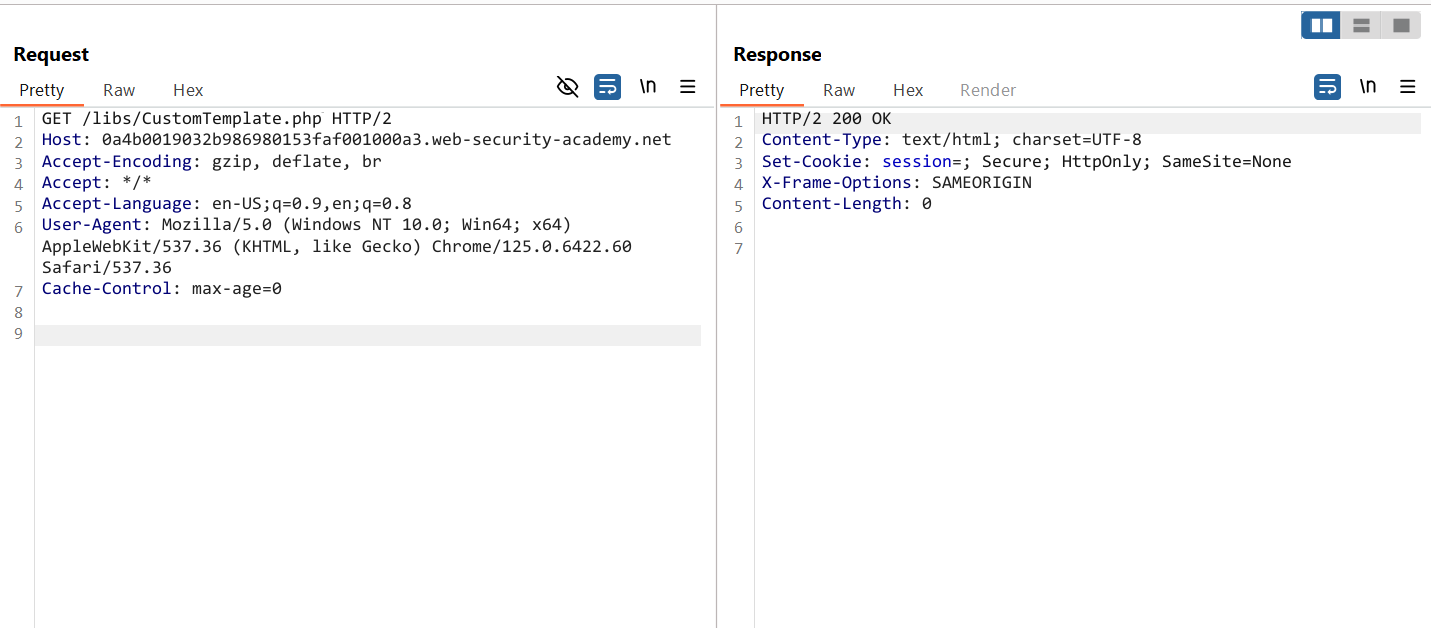
Task: Click the Content-Length header in the response
Action: [846, 204]
